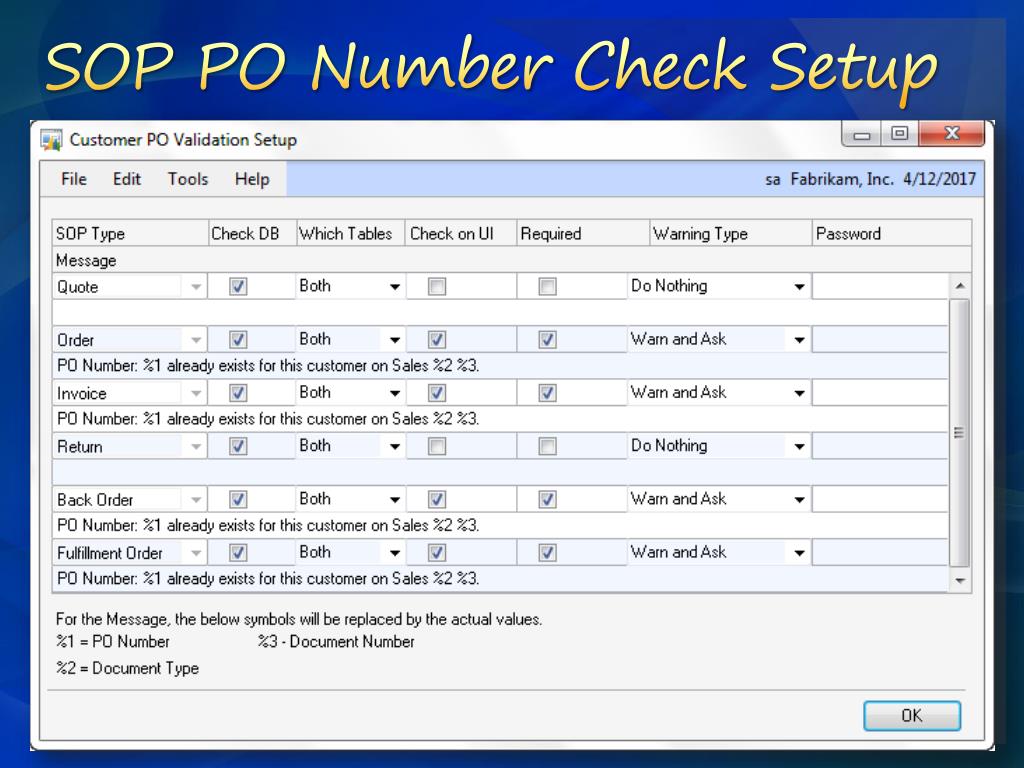
Task: Open Which Tables dropdown for Invoice
Action: tap(394, 393)
